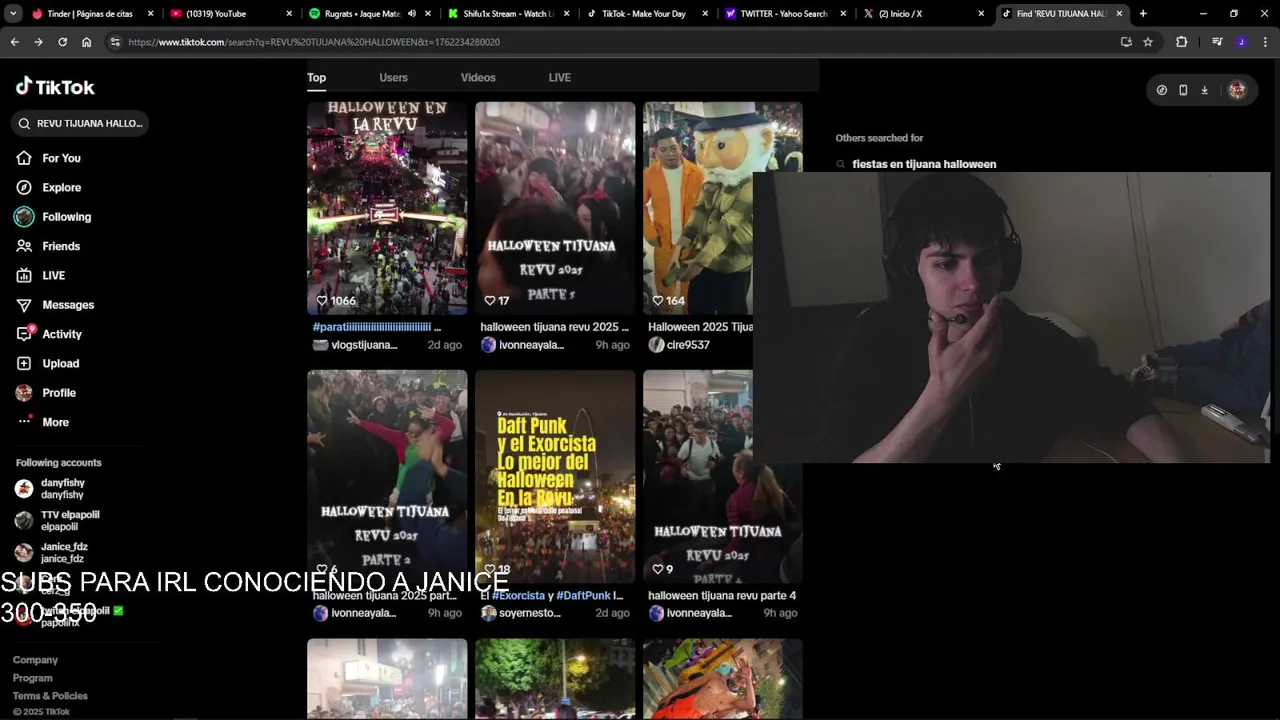Screen dimensions: 1280x720
Task: Click the #DaftPunk hashtag link
Action: click(x=583, y=595)
